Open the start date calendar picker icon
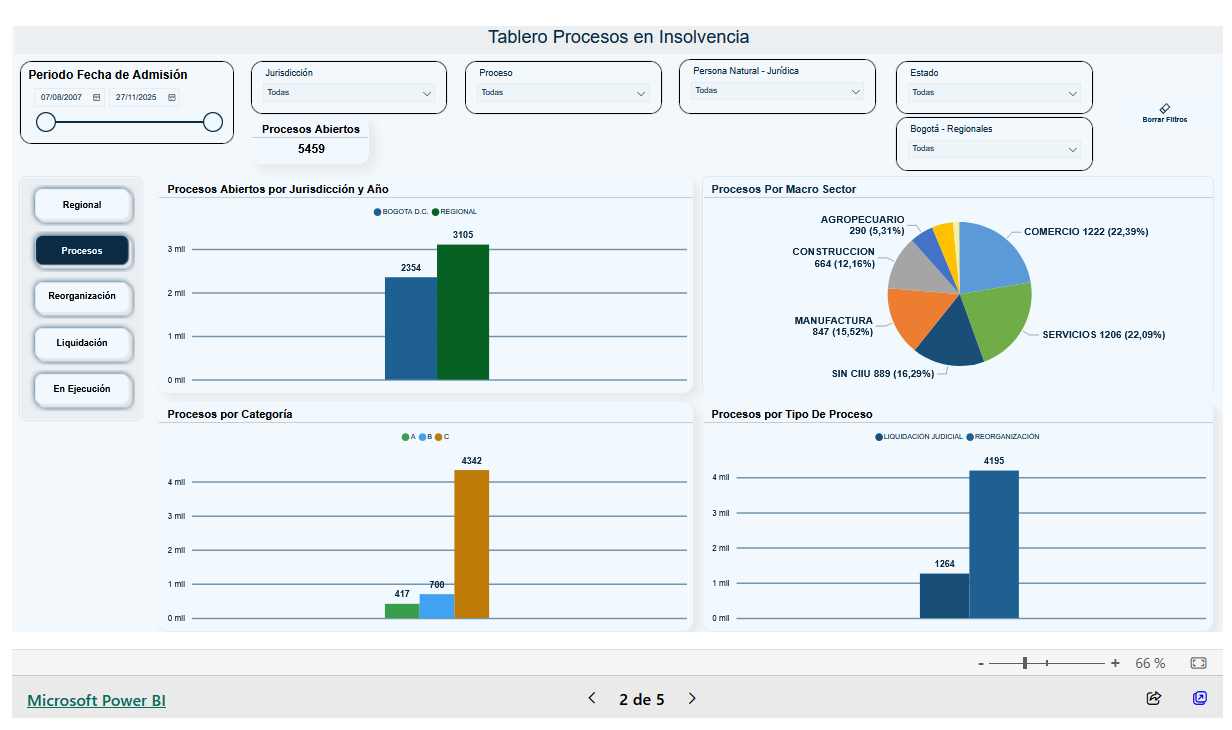The image size is (1232, 730). 97,98
